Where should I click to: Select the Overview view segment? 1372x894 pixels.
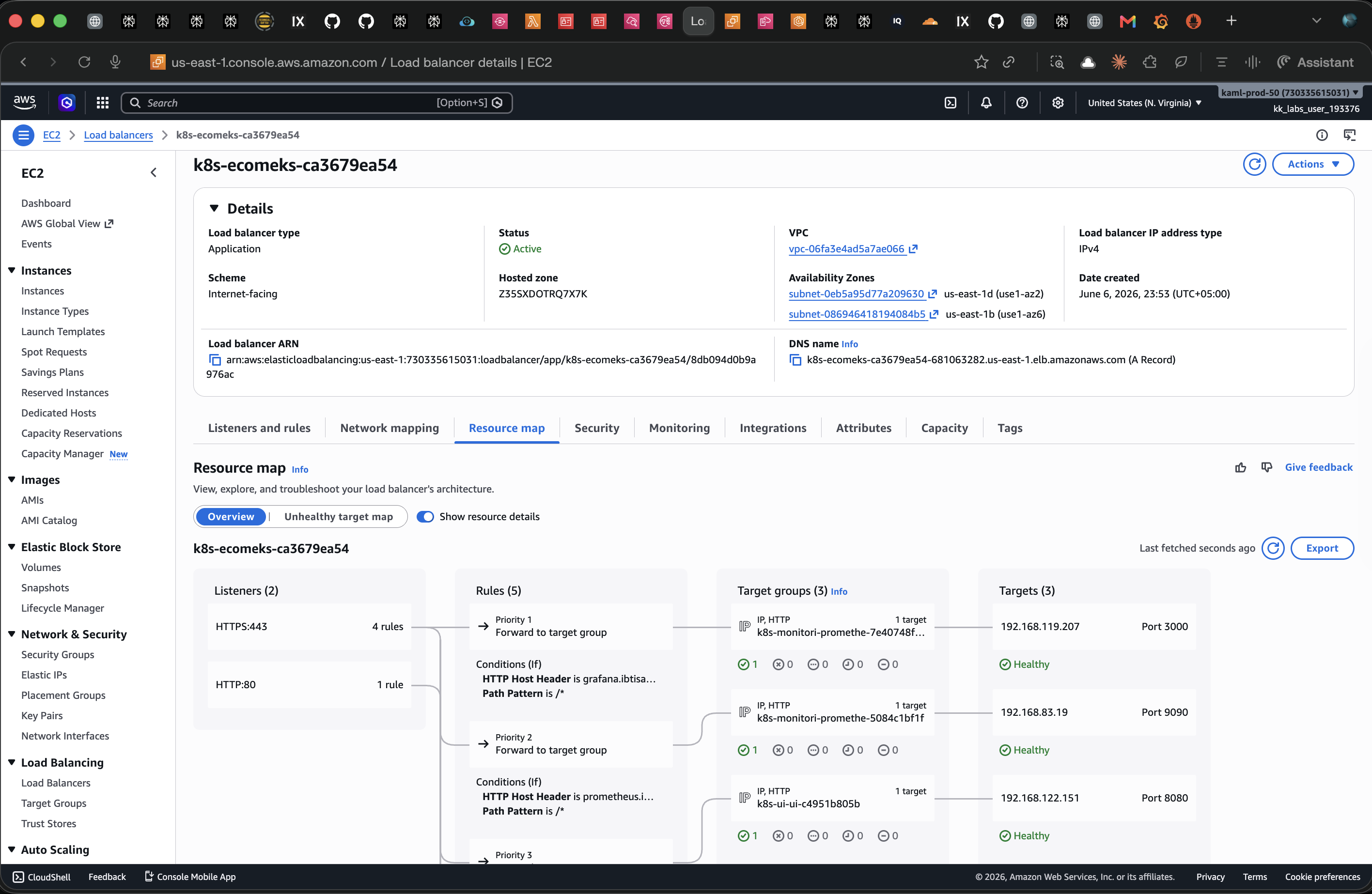231,517
